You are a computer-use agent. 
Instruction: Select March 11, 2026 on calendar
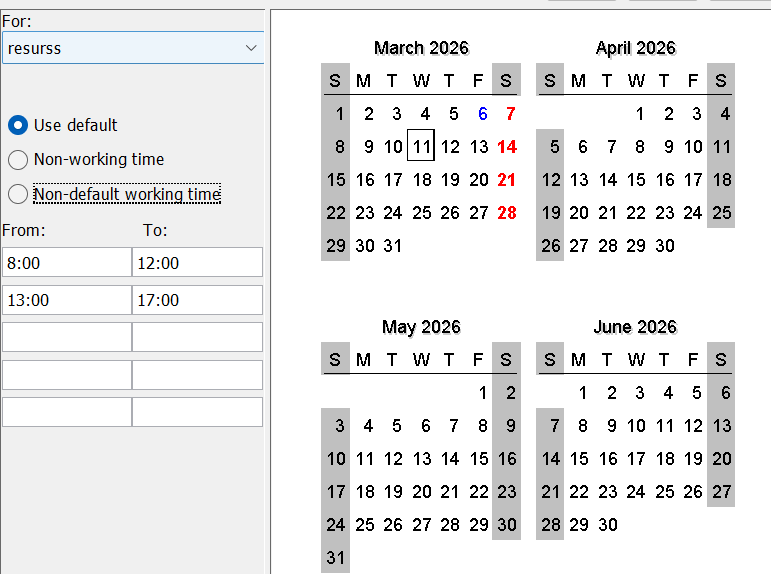click(x=421, y=147)
